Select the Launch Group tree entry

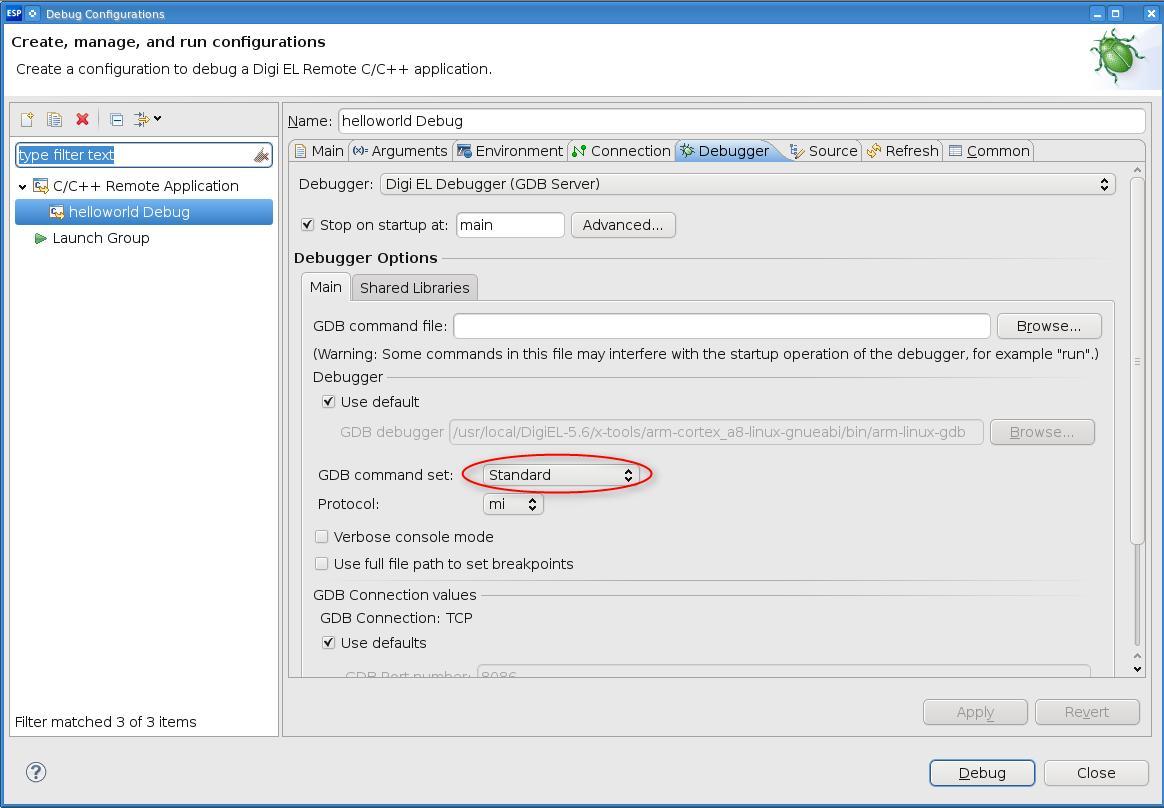pos(100,238)
